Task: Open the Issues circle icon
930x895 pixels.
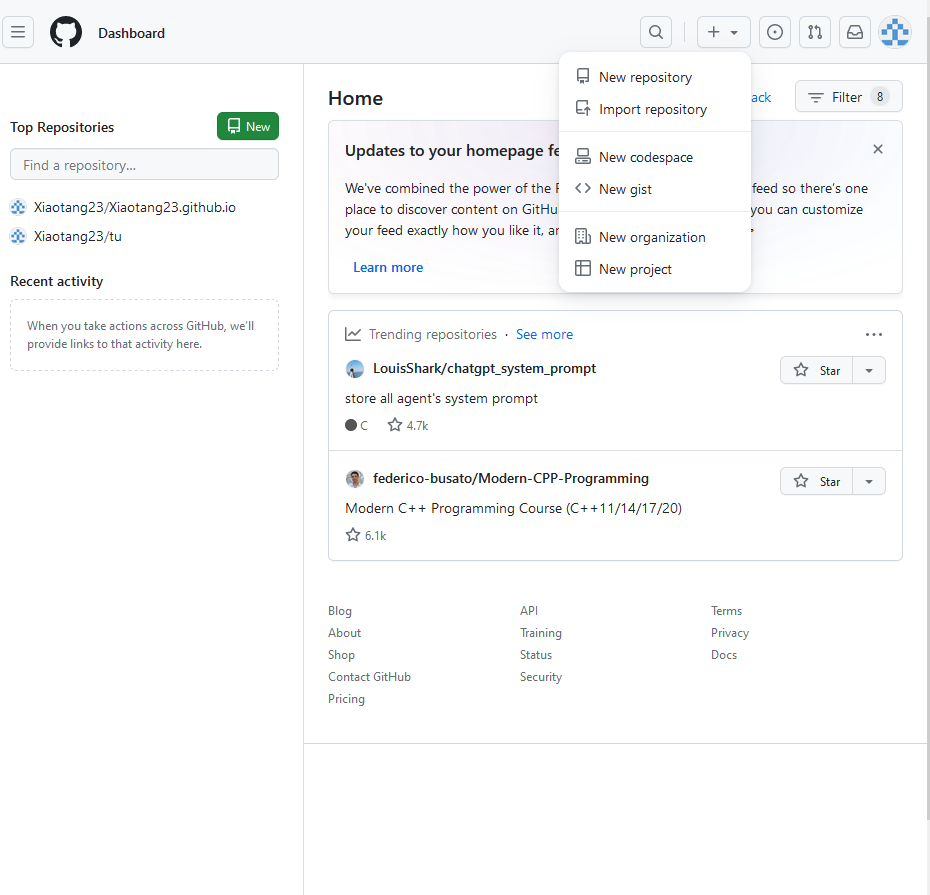Action: click(x=775, y=32)
